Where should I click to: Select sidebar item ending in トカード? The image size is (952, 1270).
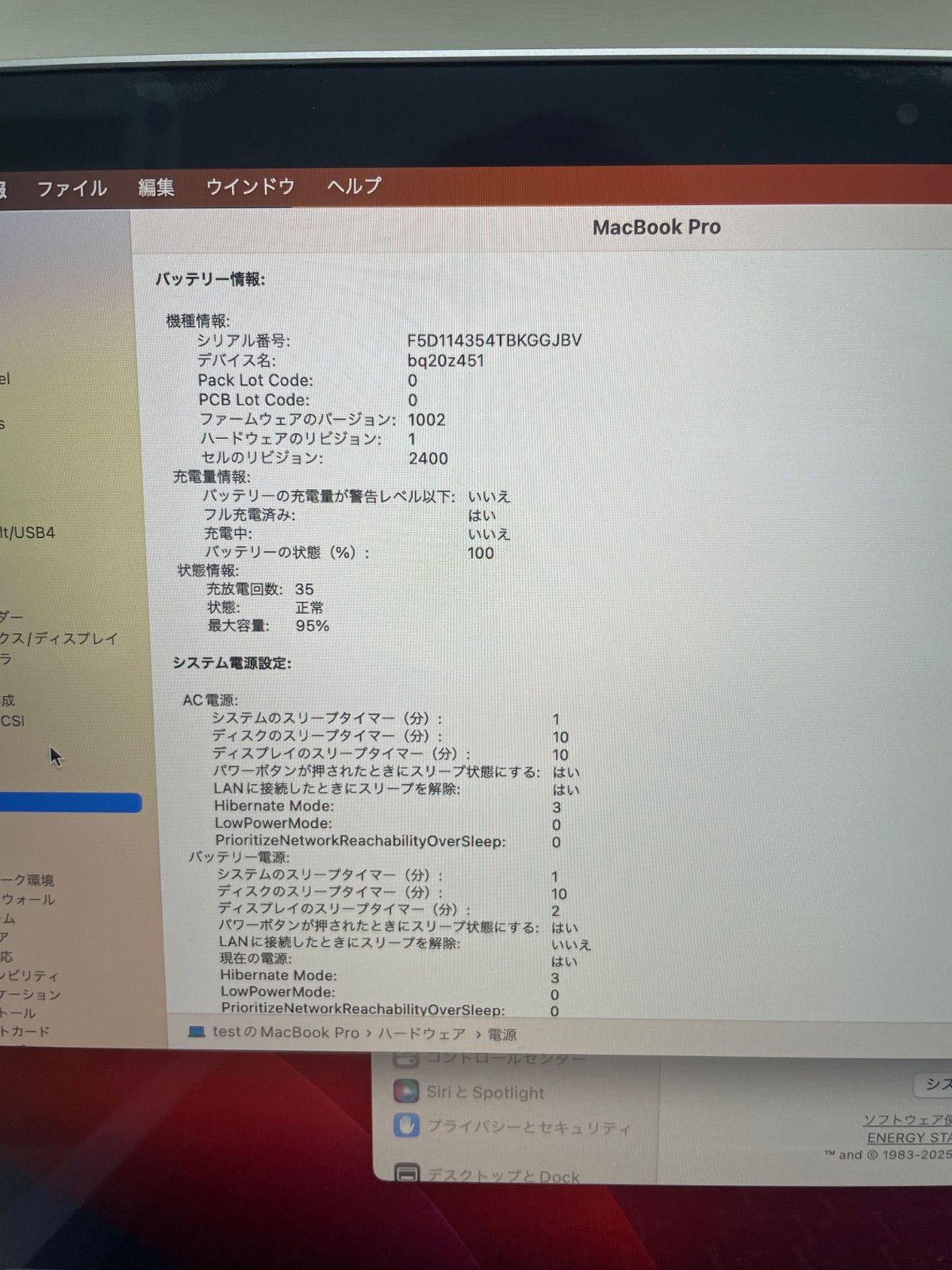pos(25,1031)
